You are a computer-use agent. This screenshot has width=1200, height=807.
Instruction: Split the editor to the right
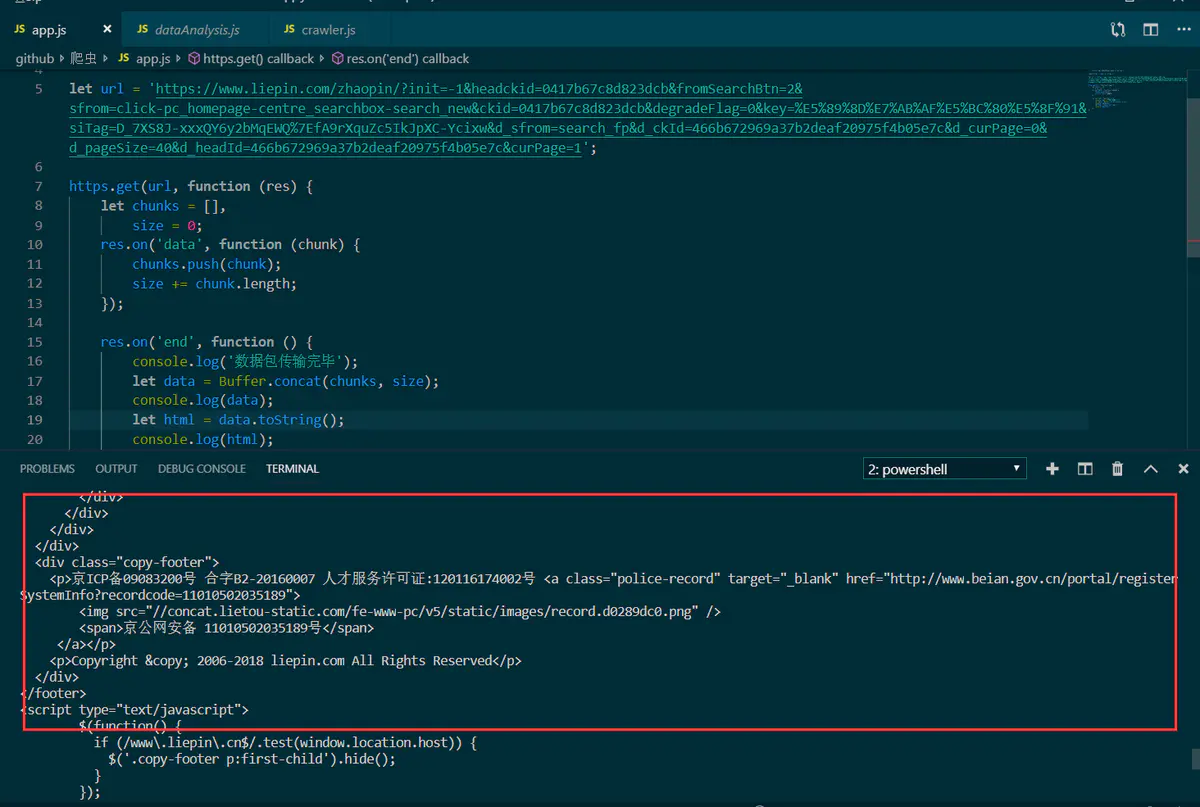click(x=1151, y=30)
